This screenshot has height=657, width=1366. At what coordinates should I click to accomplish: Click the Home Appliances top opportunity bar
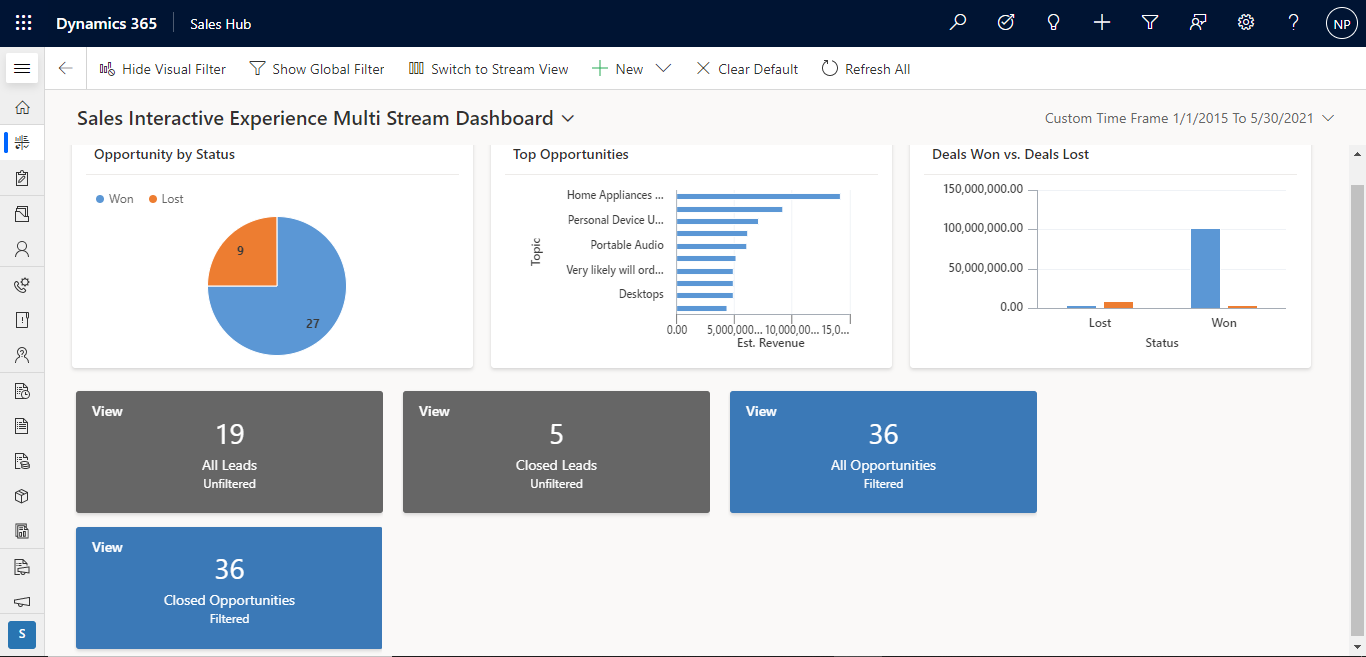tap(758, 196)
